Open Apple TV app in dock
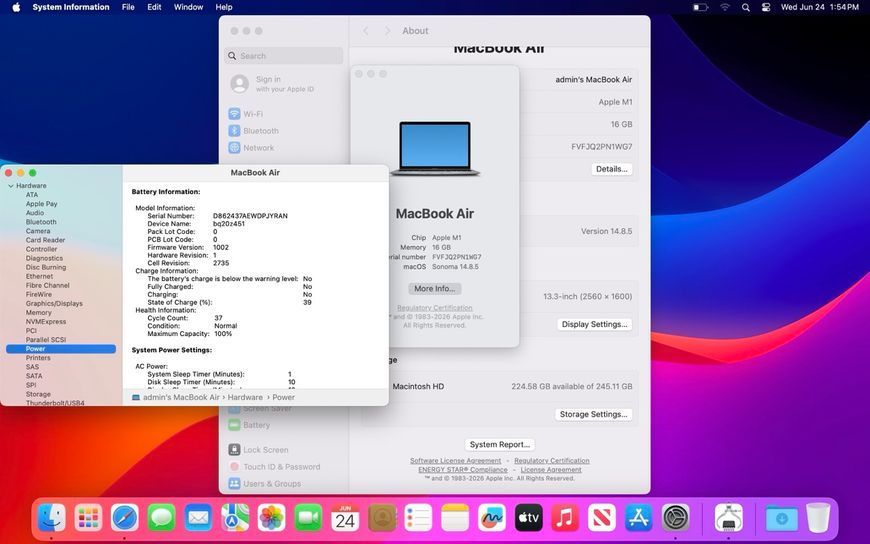The width and height of the screenshot is (870, 544). point(528,518)
